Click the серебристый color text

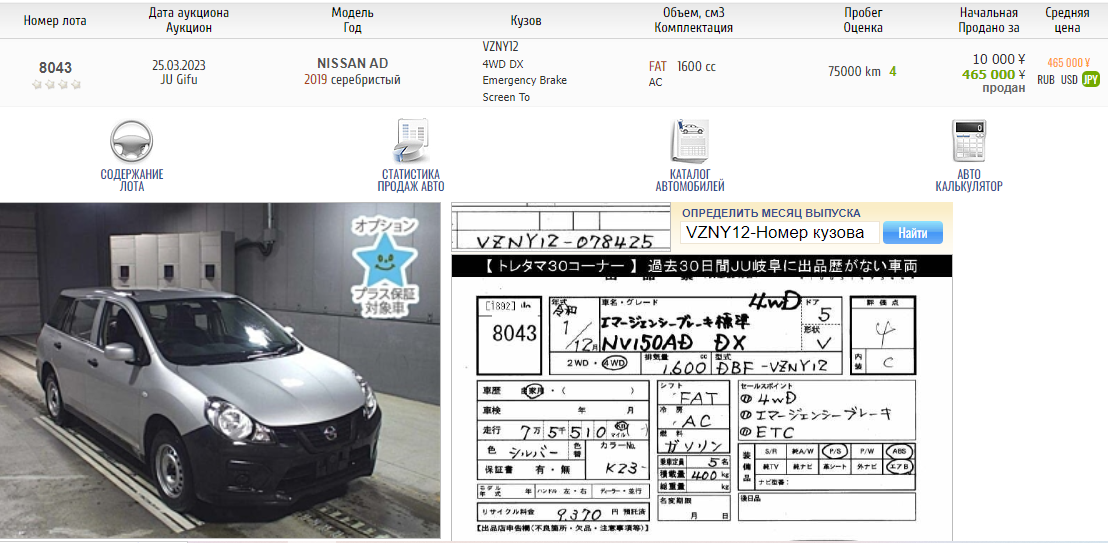366,80
